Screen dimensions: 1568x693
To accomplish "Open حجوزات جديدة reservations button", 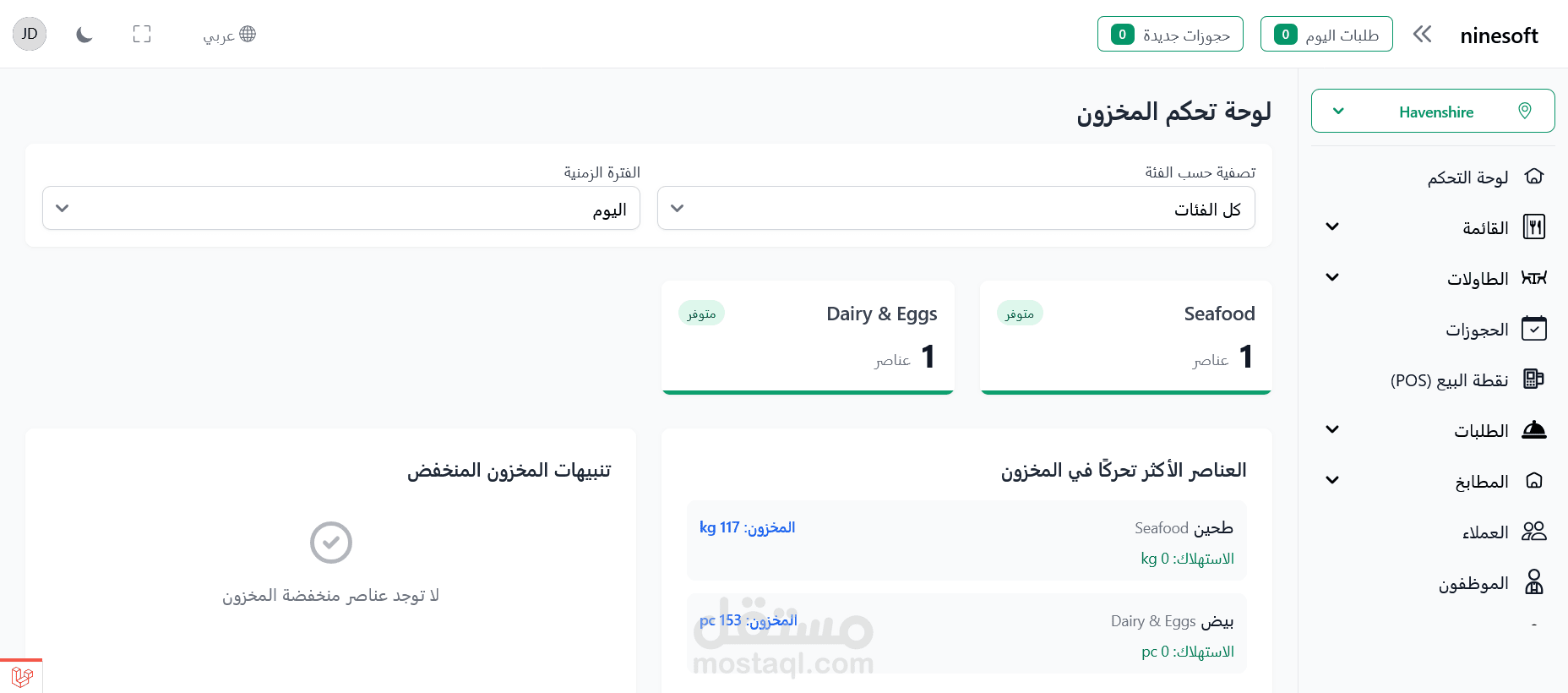I will (x=1170, y=35).
